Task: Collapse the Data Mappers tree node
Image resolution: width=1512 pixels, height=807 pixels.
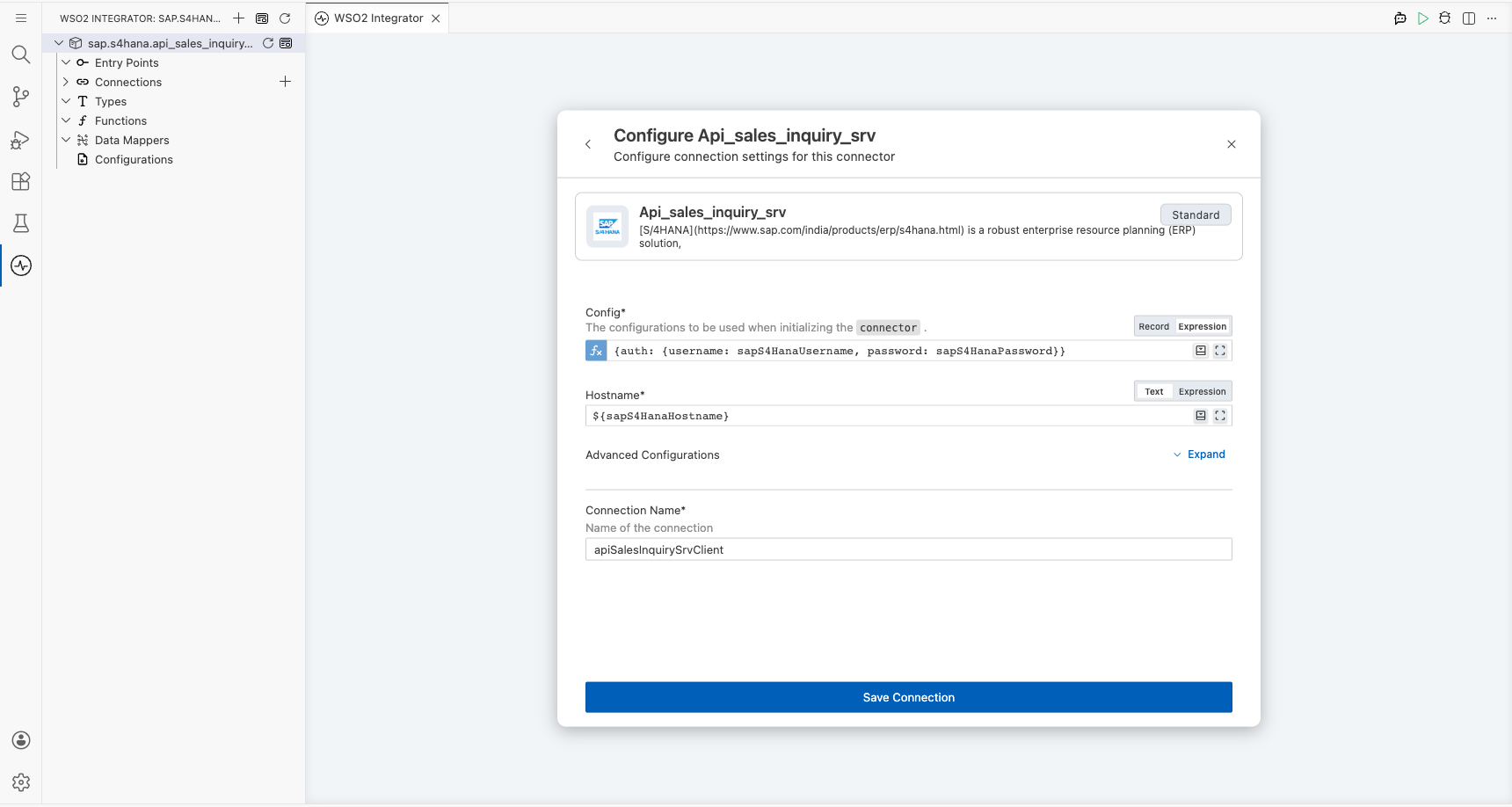Action: coord(66,140)
